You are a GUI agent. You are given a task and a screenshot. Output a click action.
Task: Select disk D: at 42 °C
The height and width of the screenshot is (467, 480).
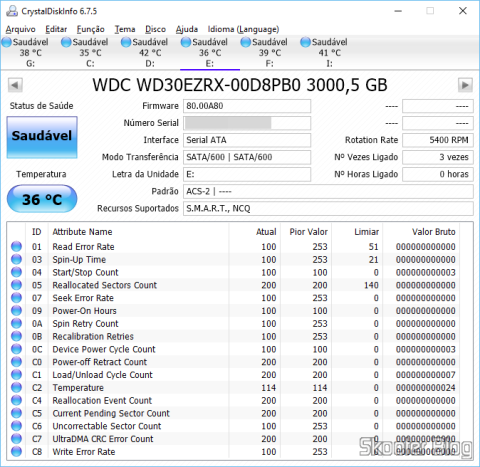click(x=150, y=52)
